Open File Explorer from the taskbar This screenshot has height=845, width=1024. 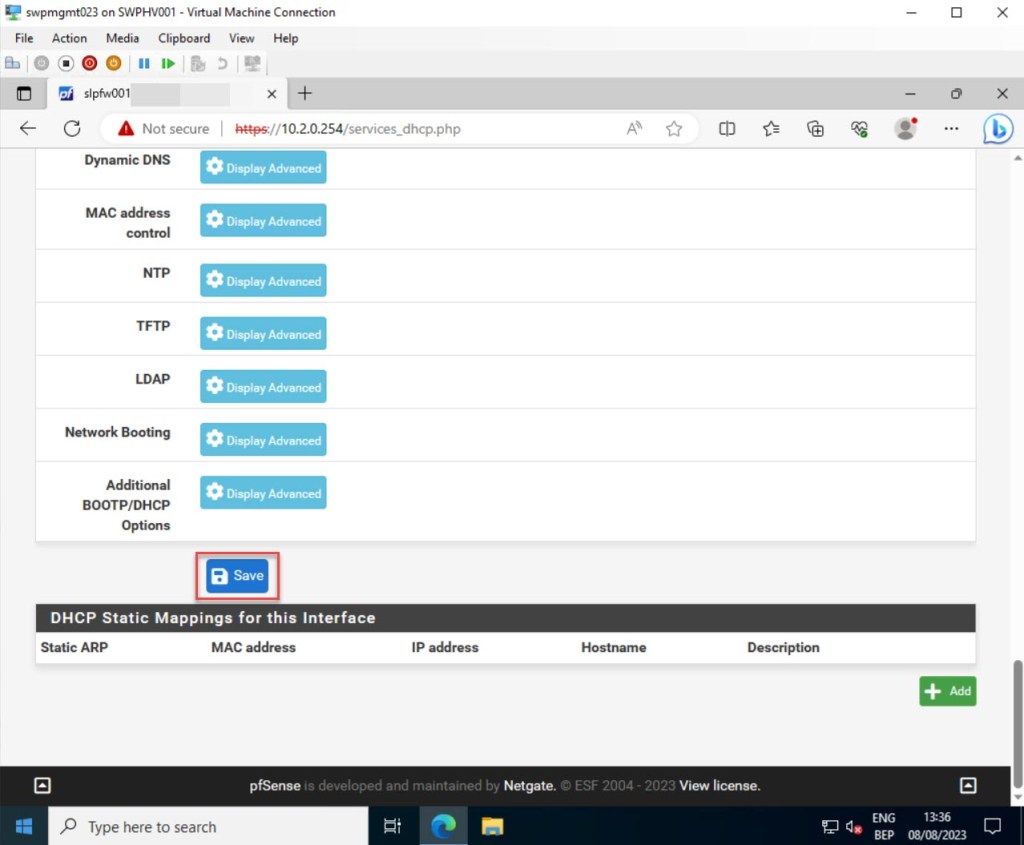pyautogui.click(x=492, y=826)
